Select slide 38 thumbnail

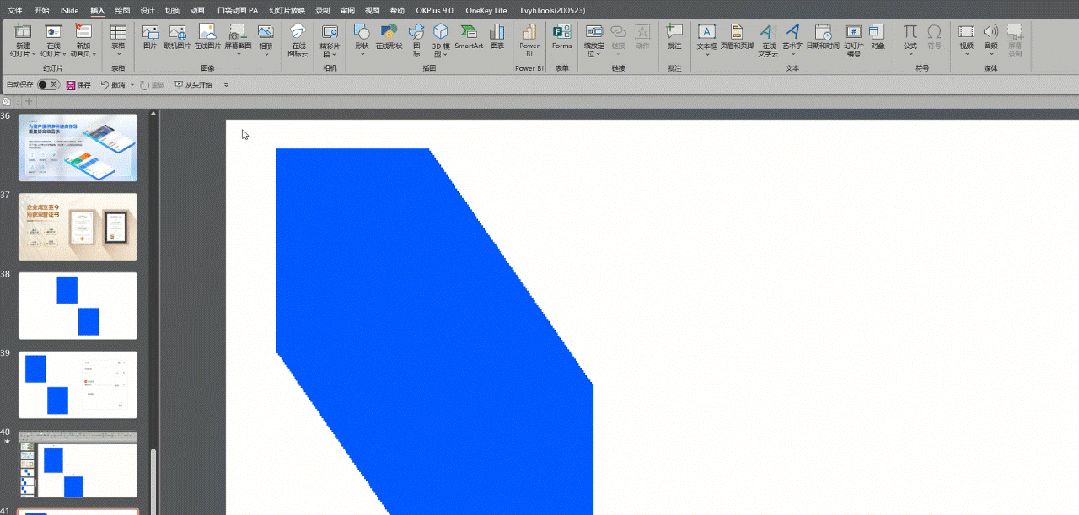pos(78,306)
